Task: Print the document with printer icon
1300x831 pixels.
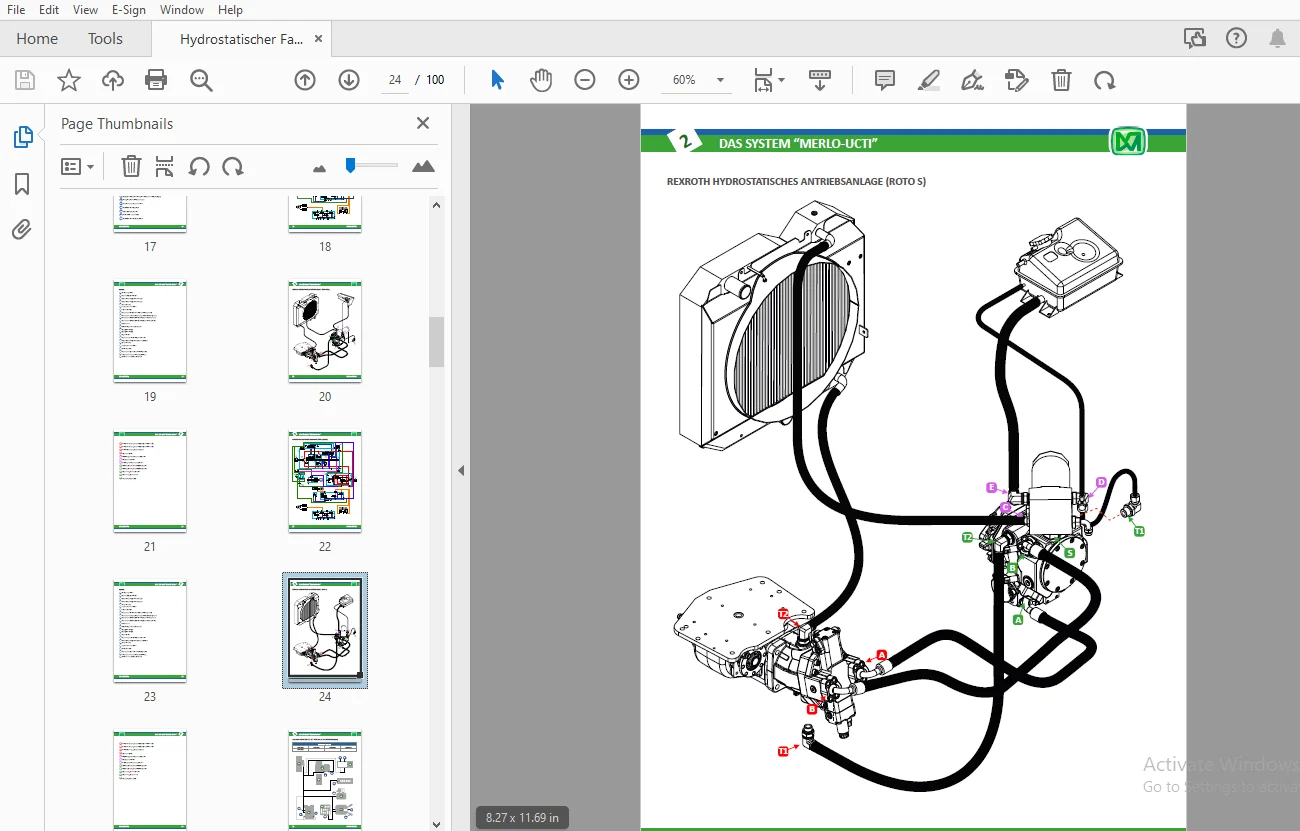Action: click(156, 81)
